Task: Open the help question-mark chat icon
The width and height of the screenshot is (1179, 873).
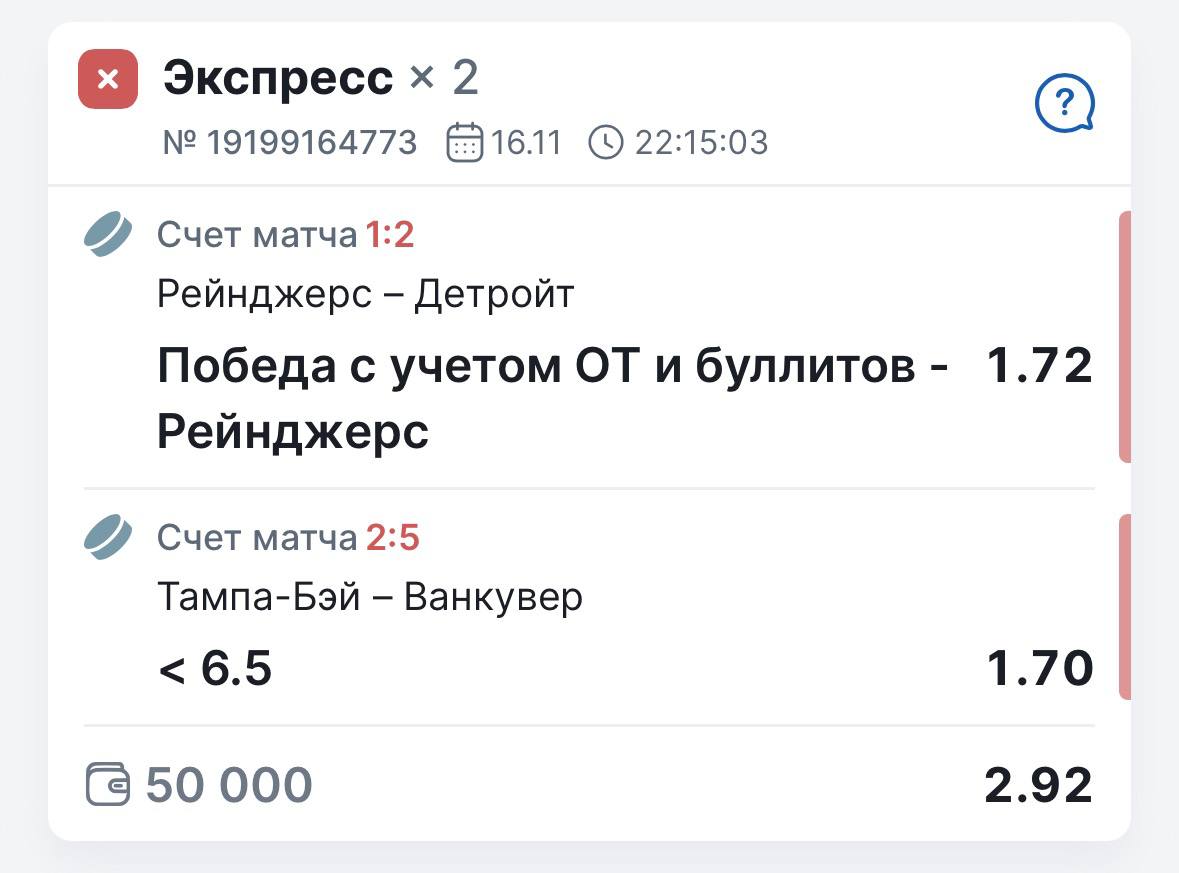Action: (1065, 103)
